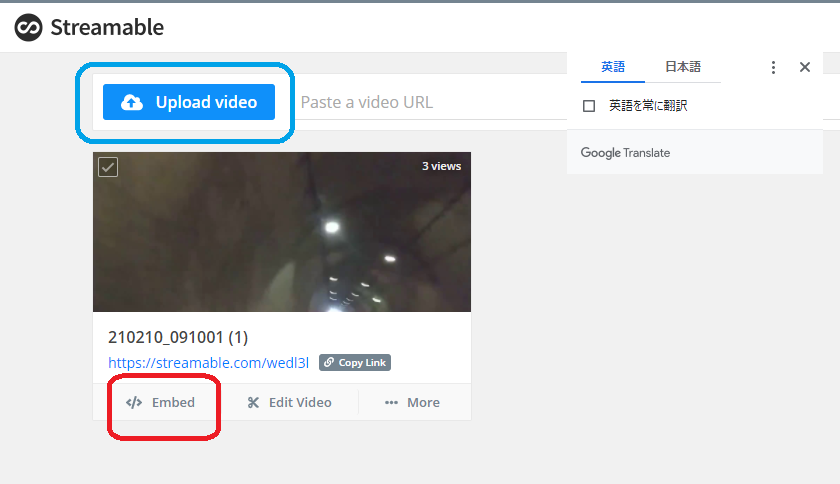Enable 英語を常に翻訳 checkbox
This screenshot has width=840, height=484.
coord(589,106)
